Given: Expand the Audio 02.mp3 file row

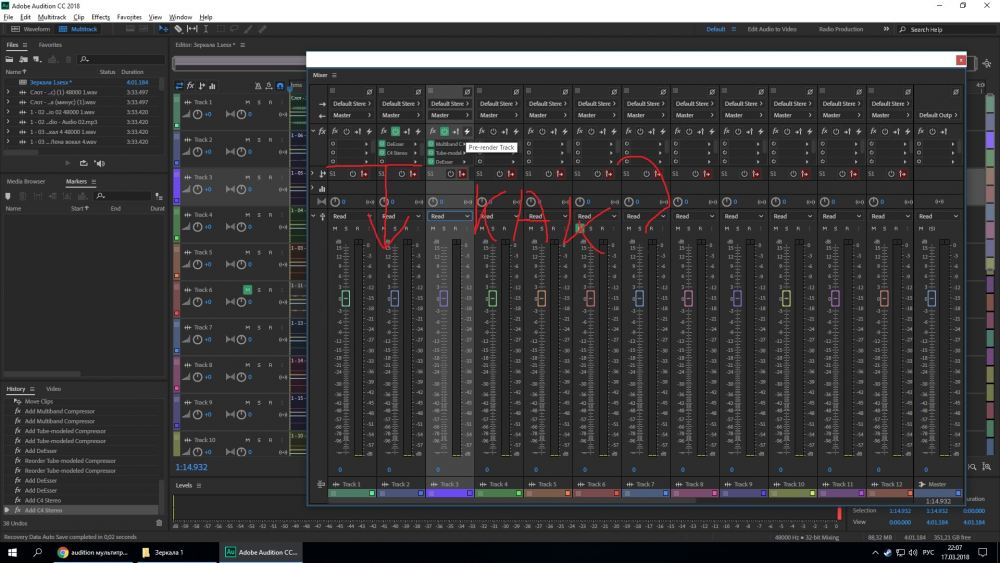Looking at the screenshot, I should (x=8, y=122).
